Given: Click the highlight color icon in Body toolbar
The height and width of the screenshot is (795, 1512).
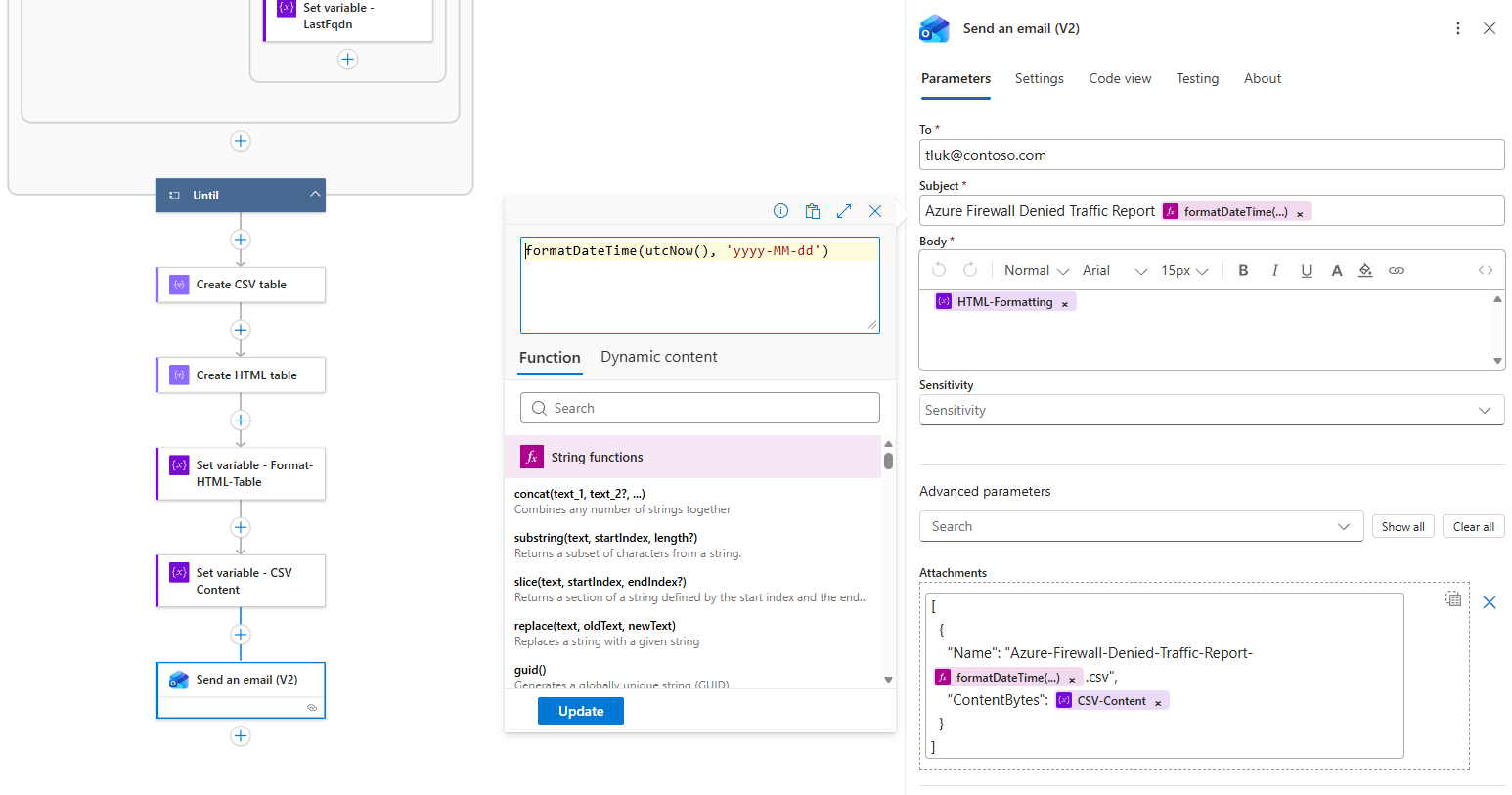Looking at the screenshot, I should coord(1365,271).
